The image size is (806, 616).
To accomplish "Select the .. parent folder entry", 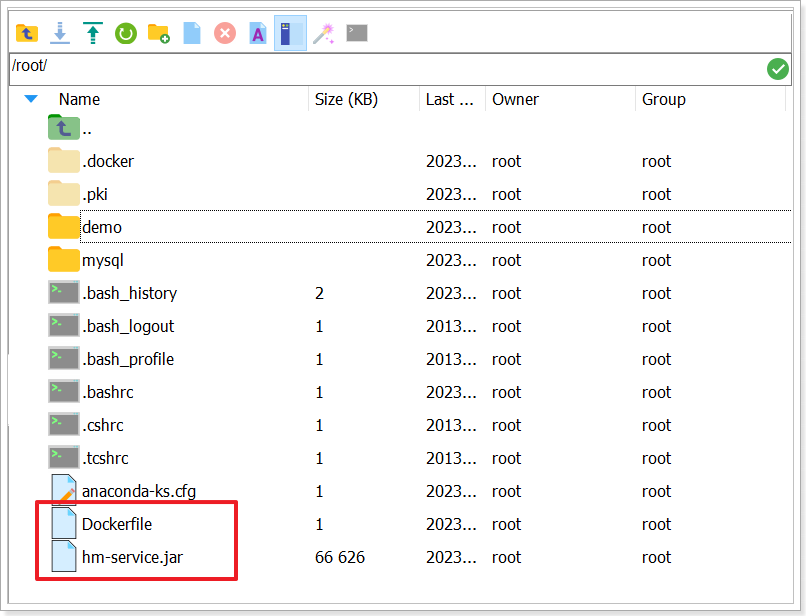I will coord(419,129).
